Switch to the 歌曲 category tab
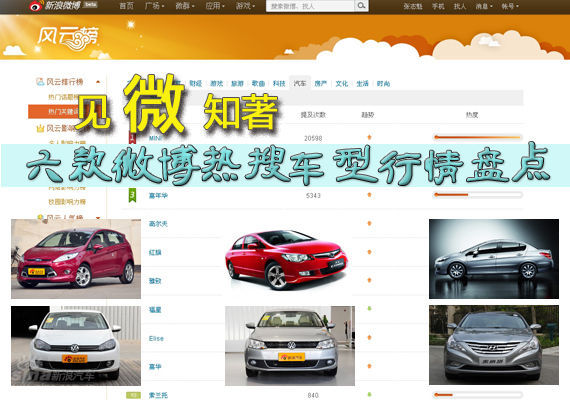This screenshot has width=570, height=400. [258, 84]
